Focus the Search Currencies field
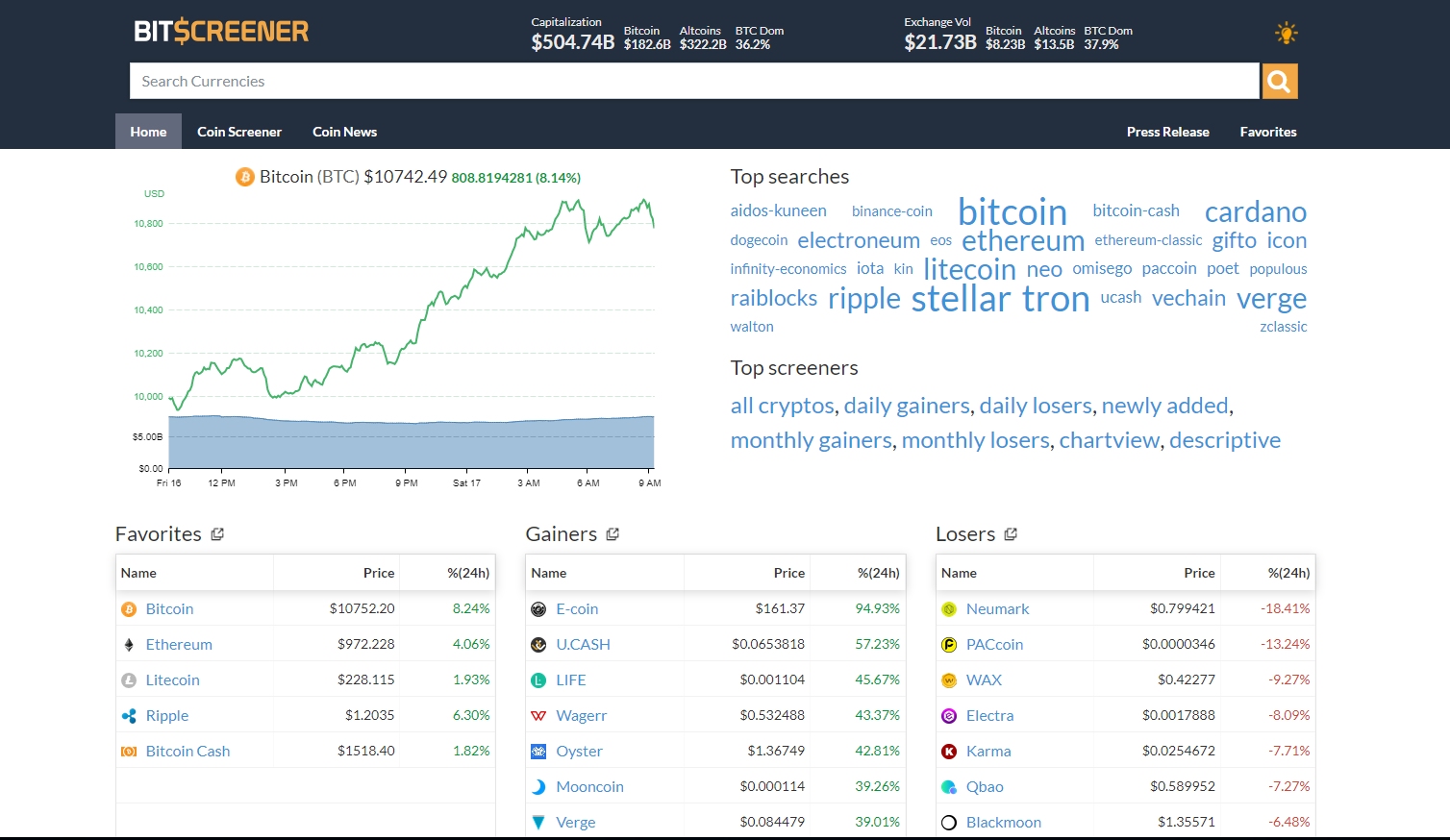Screen dimensions: 1450x840 coord(694,81)
